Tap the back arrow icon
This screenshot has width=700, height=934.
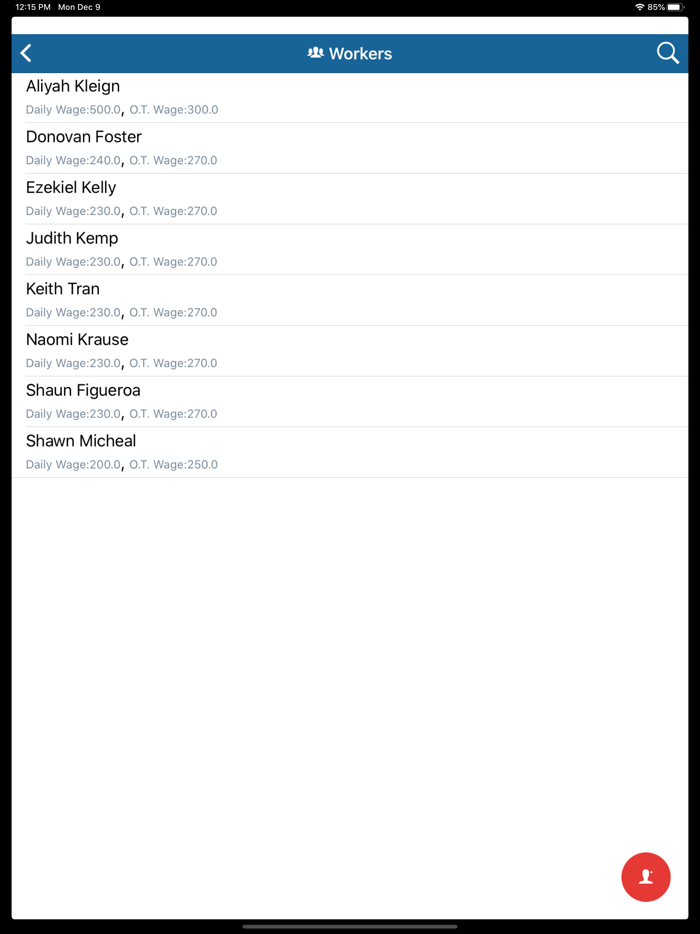click(x=26, y=53)
